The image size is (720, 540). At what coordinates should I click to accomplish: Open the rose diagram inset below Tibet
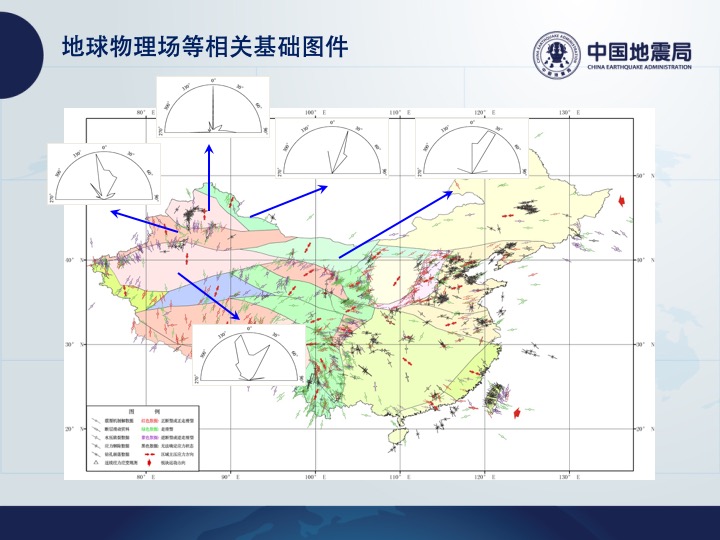tap(249, 355)
